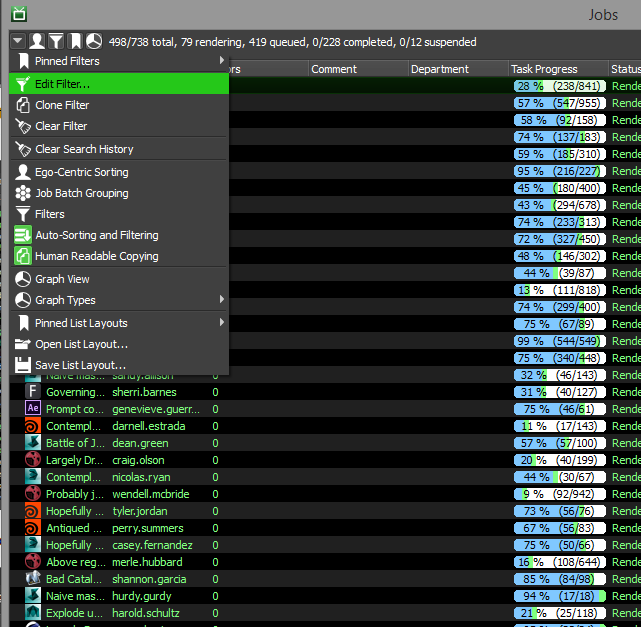
Task: Click the 99 % (544/549) progress bar
Action: tap(560, 341)
